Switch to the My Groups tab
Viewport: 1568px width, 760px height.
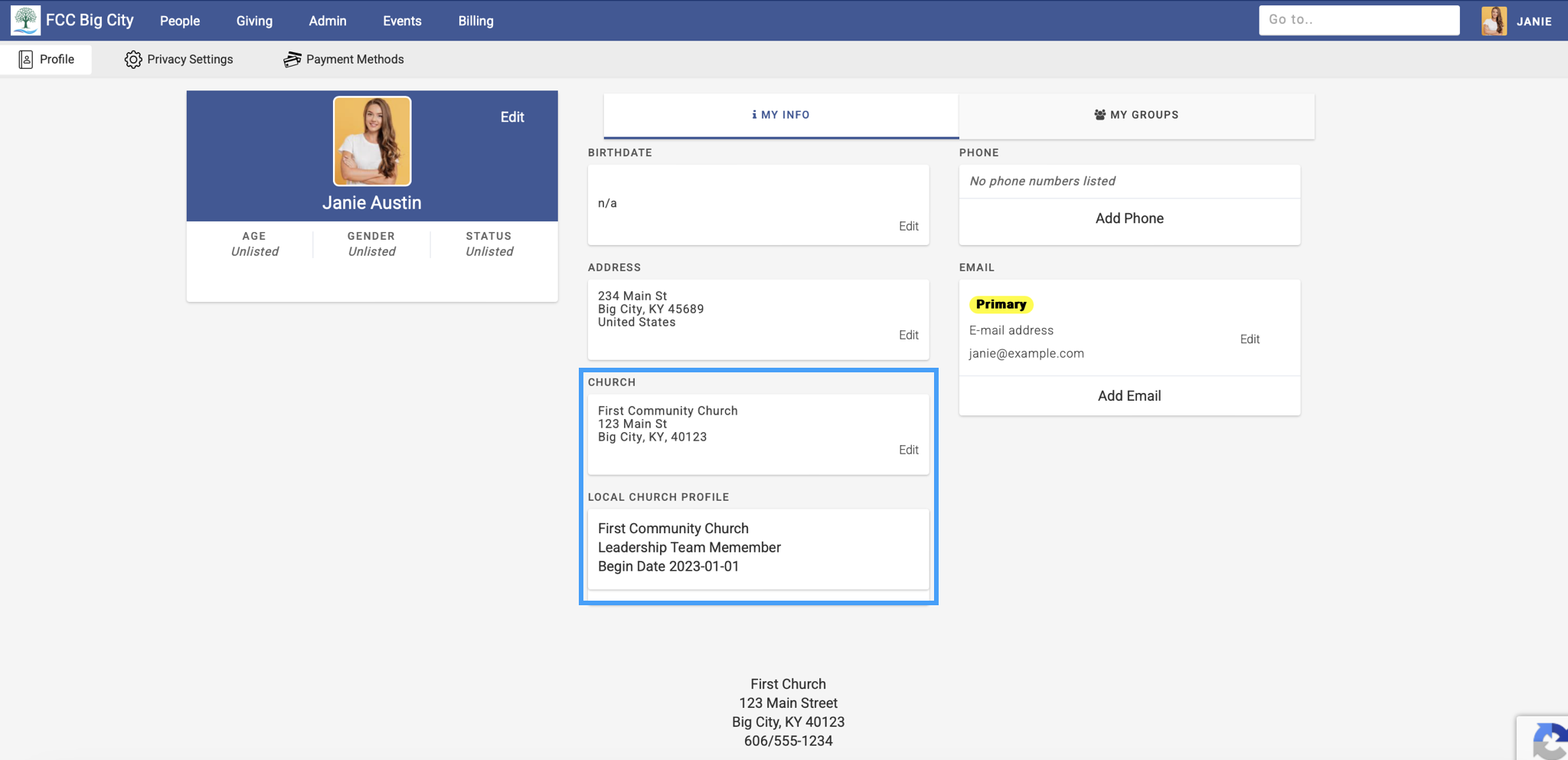pyautogui.click(x=1136, y=115)
